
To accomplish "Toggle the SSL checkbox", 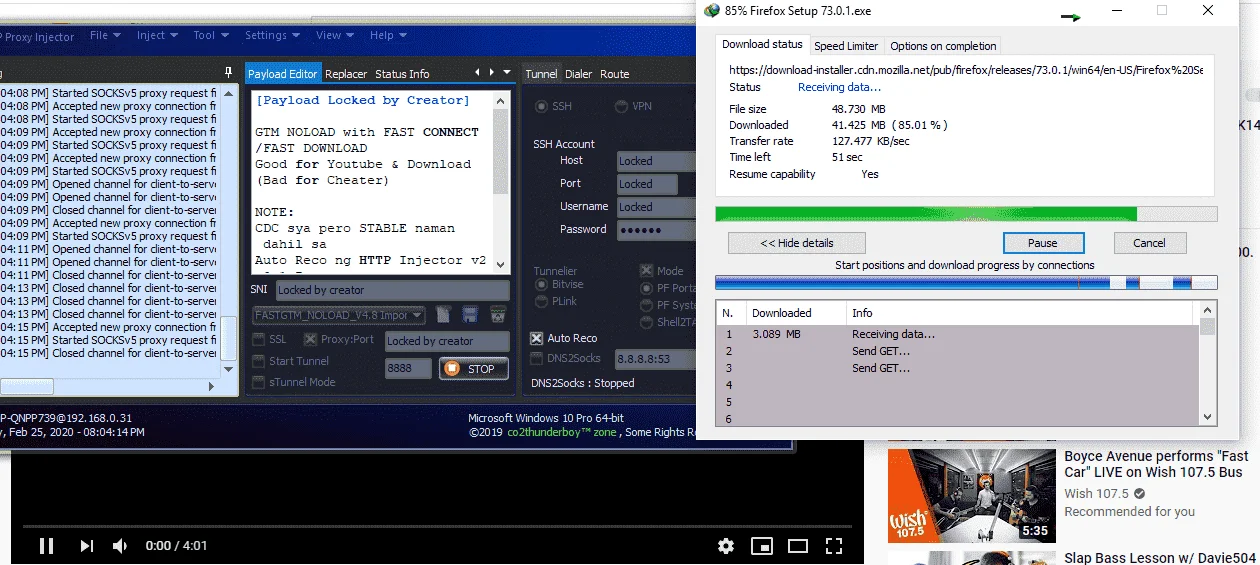I will pyautogui.click(x=259, y=339).
